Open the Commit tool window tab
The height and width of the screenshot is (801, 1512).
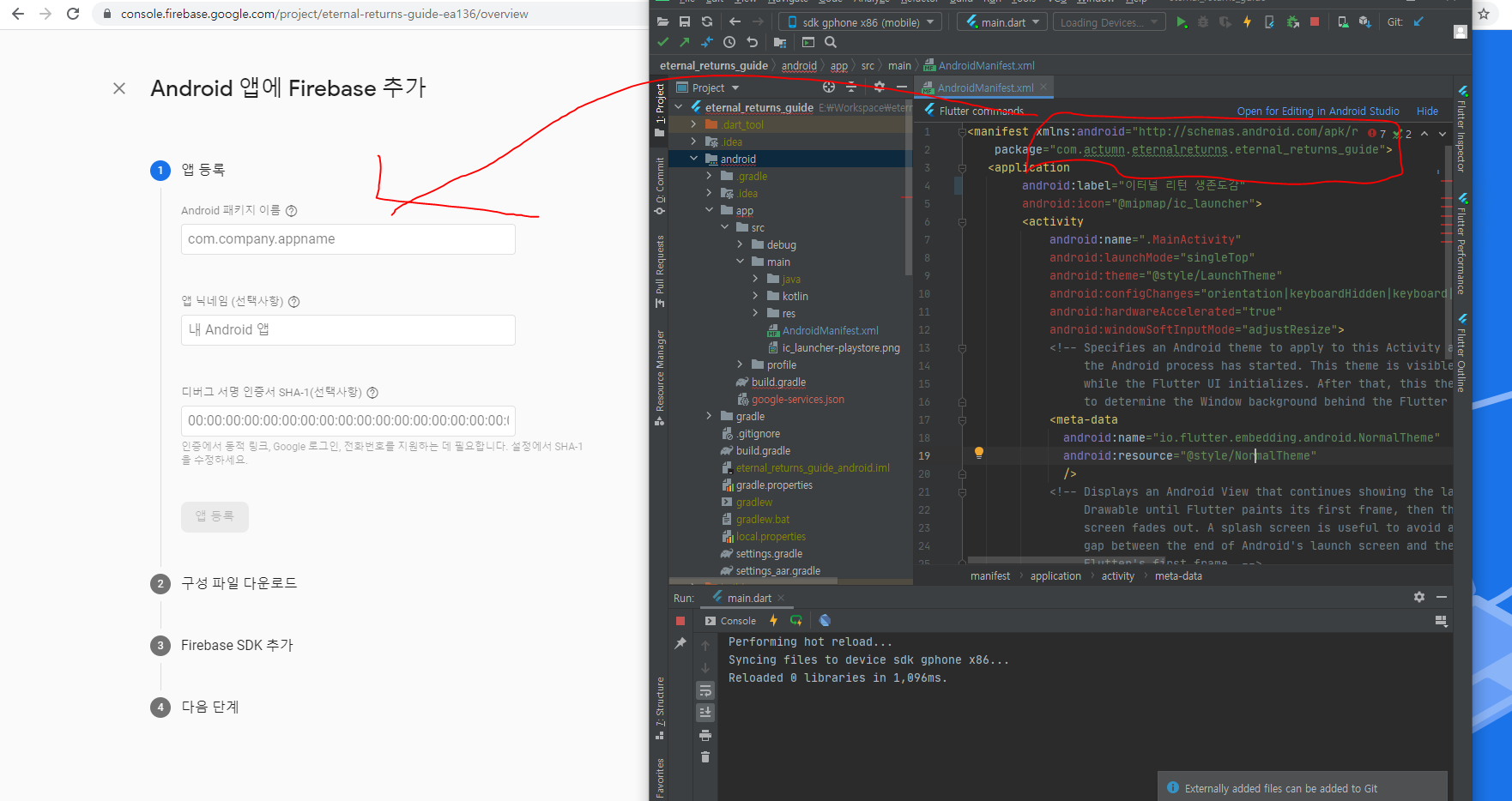(659, 187)
